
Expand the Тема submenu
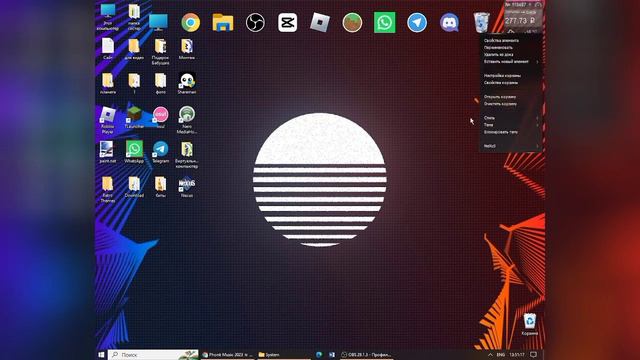[510, 125]
